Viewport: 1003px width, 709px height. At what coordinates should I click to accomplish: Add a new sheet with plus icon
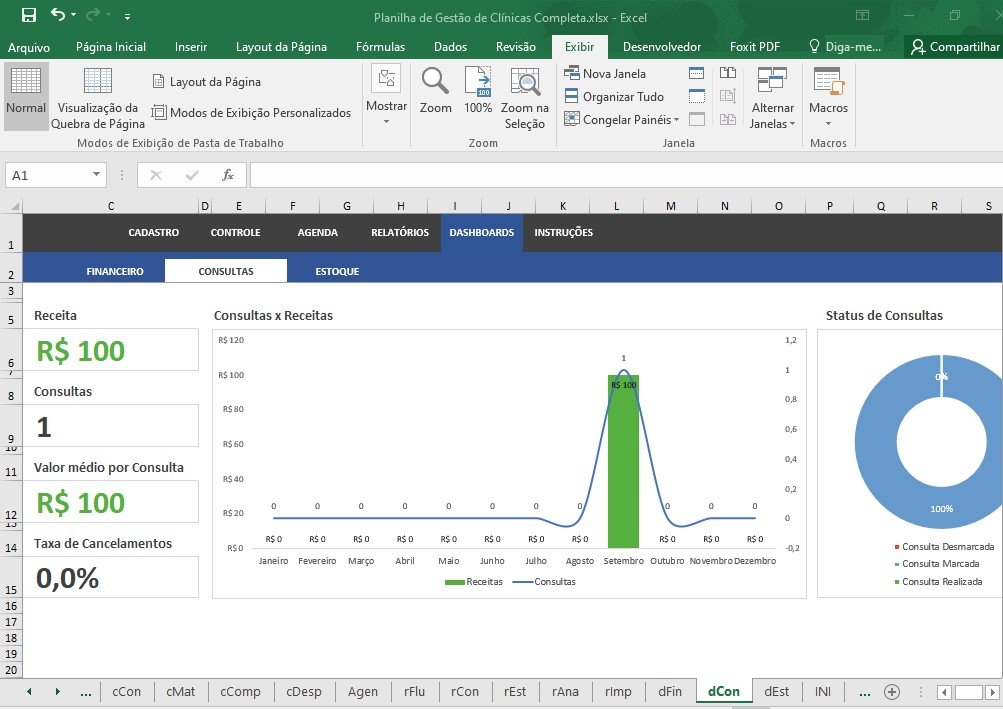892,692
